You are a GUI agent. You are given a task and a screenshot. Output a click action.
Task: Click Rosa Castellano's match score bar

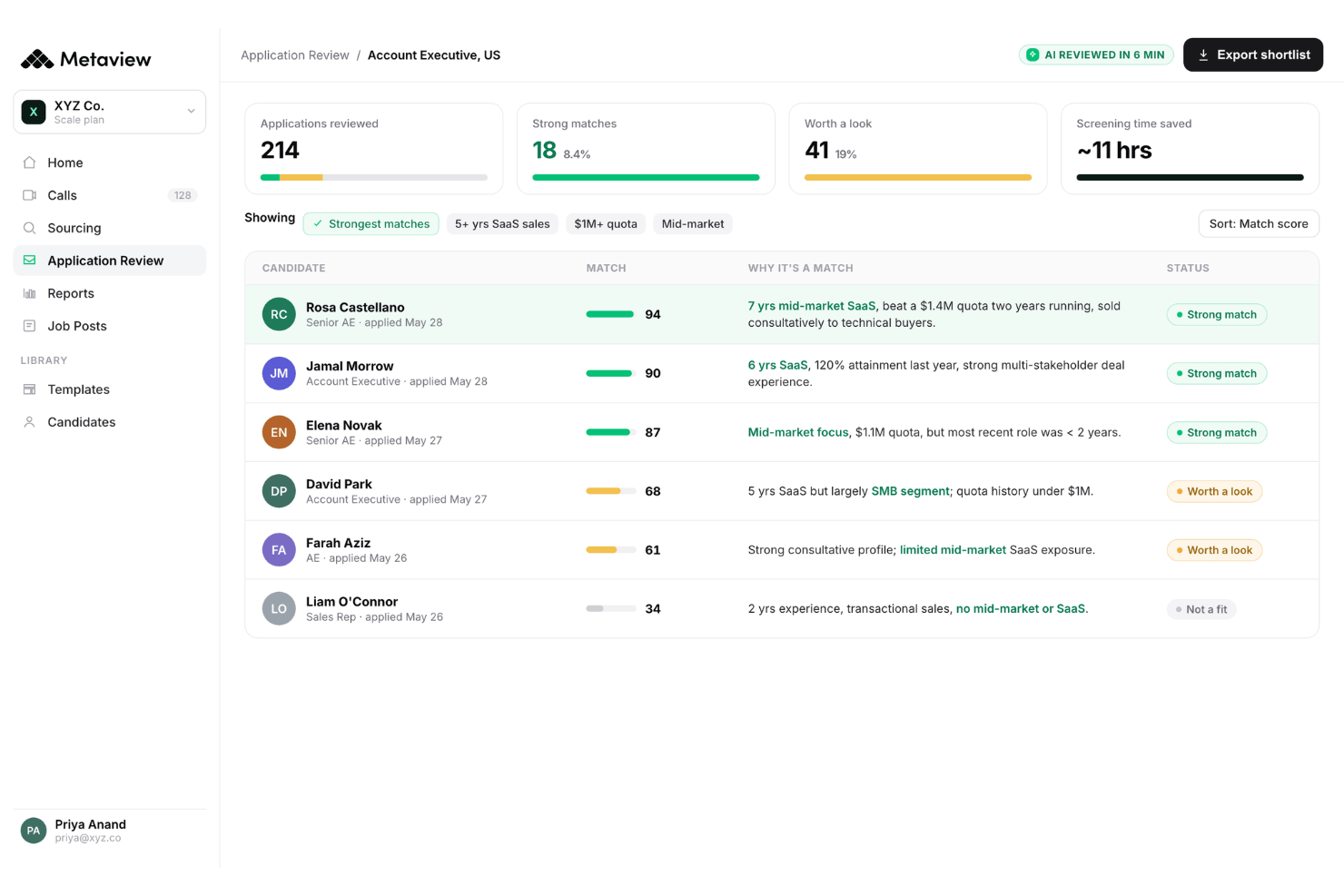point(610,314)
